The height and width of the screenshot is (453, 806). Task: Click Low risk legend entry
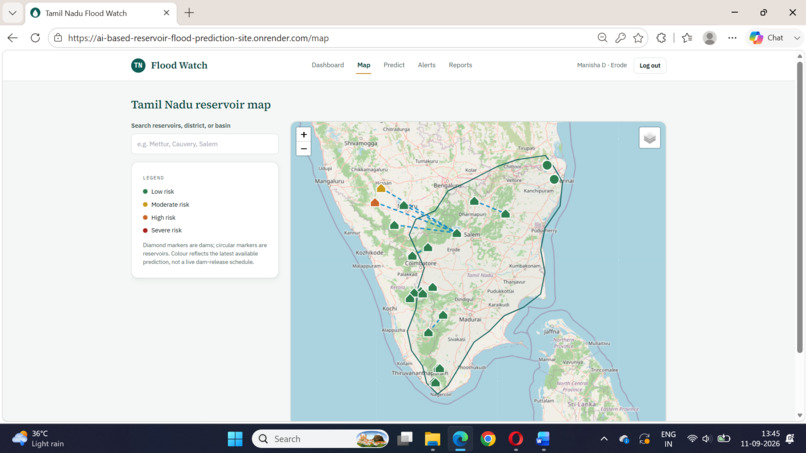tap(158, 191)
